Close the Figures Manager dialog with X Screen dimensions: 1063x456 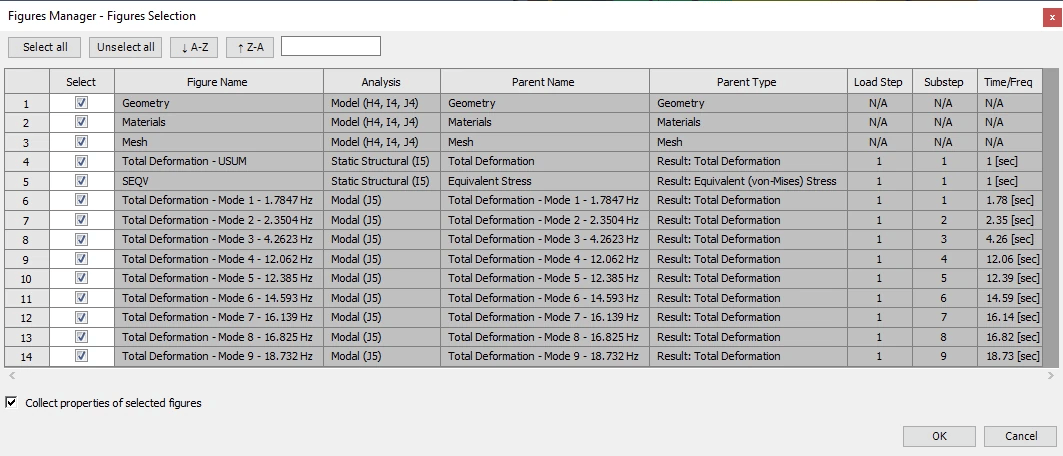(1052, 18)
